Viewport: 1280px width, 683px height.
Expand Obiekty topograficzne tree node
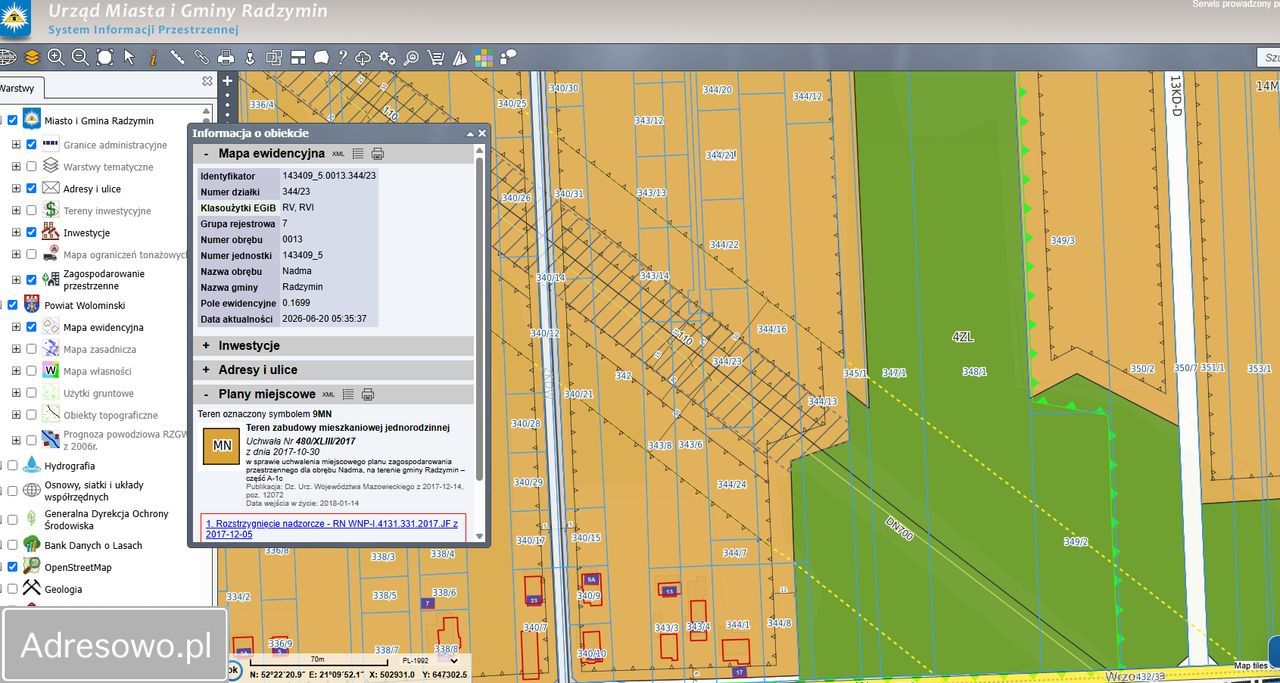pyautogui.click(x=16, y=415)
